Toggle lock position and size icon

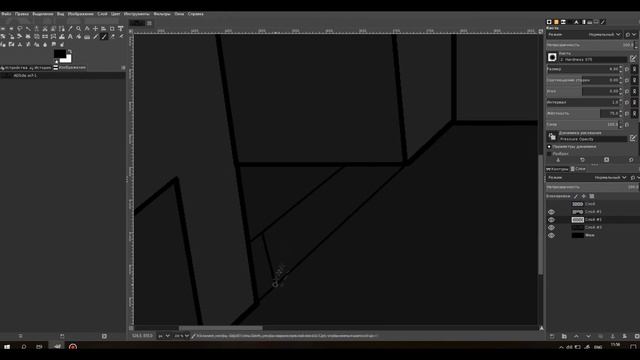(x=584, y=196)
